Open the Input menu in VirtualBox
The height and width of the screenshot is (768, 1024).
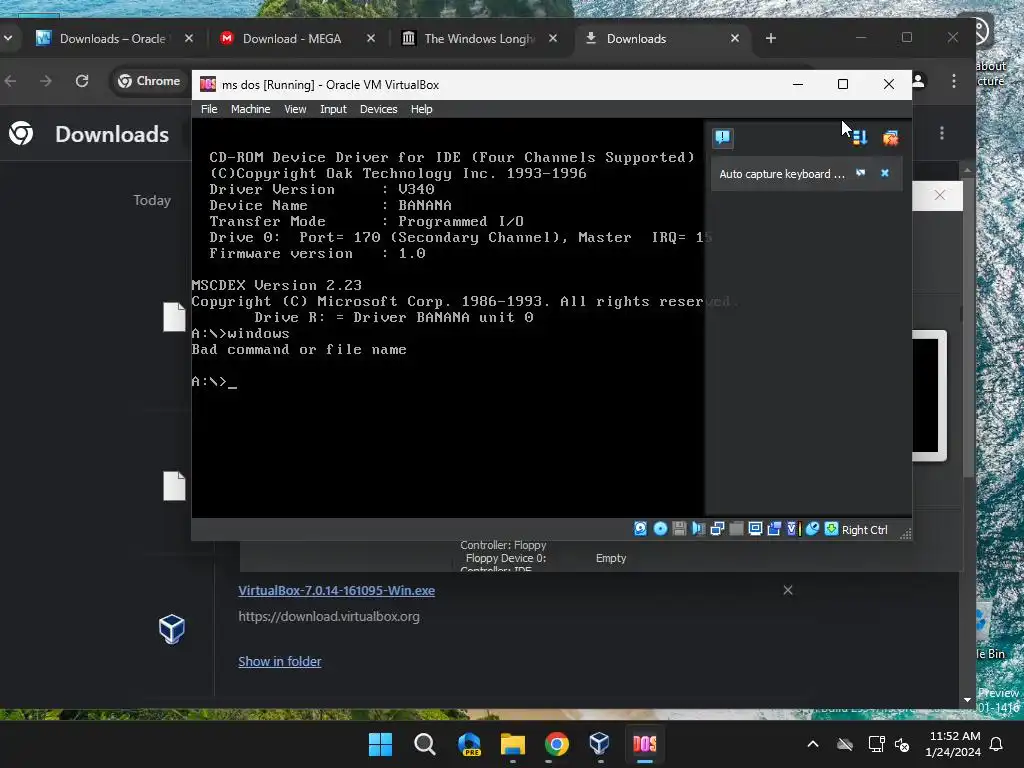pyautogui.click(x=333, y=109)
